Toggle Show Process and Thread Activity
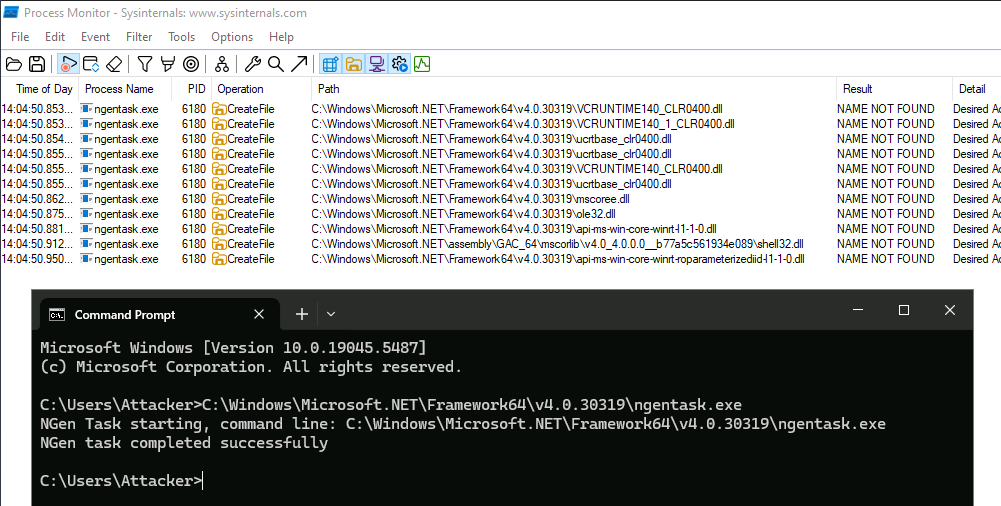 click(x=400, y=64)
